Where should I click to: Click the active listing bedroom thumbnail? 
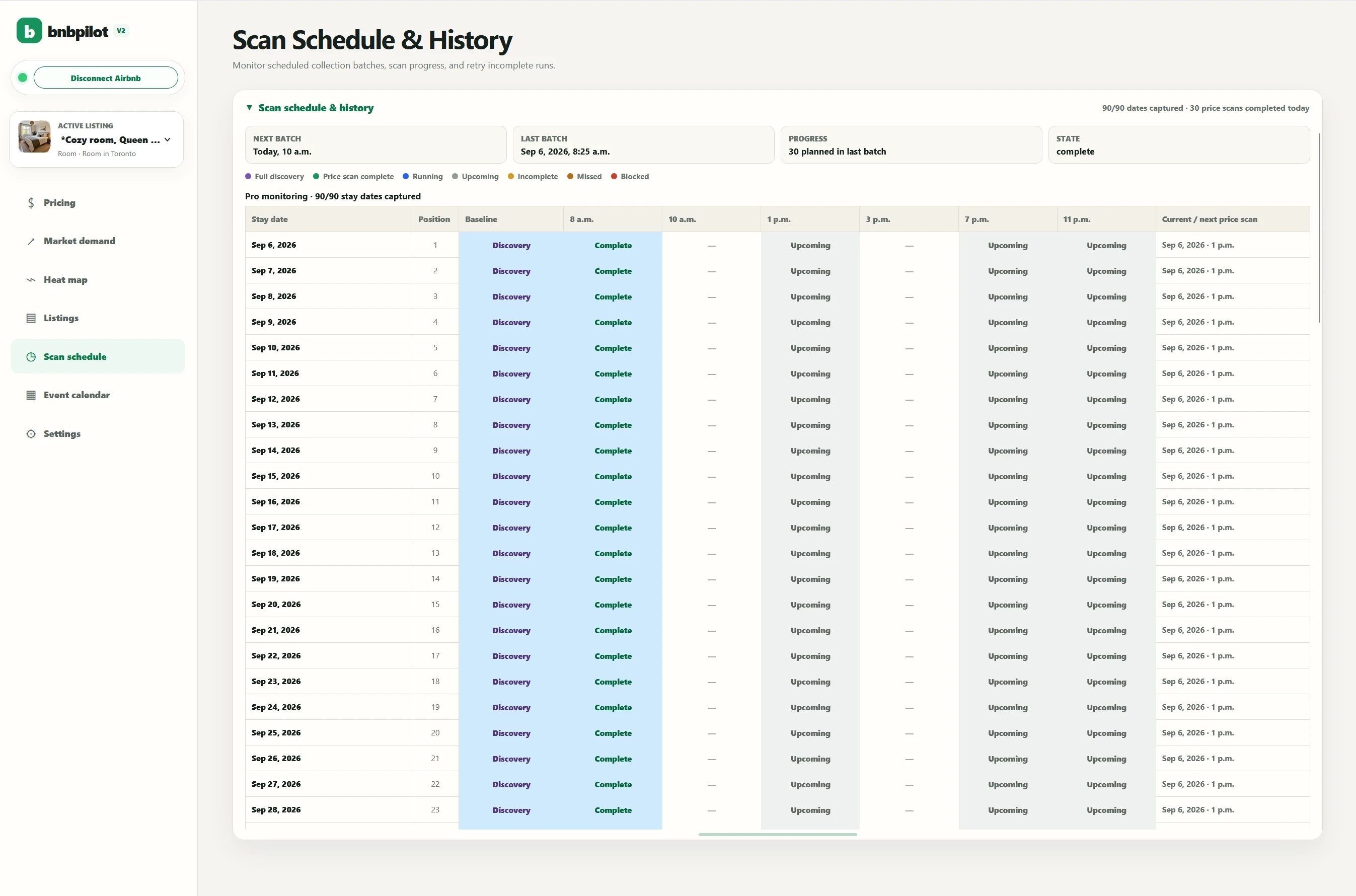[x=34, y=136]
